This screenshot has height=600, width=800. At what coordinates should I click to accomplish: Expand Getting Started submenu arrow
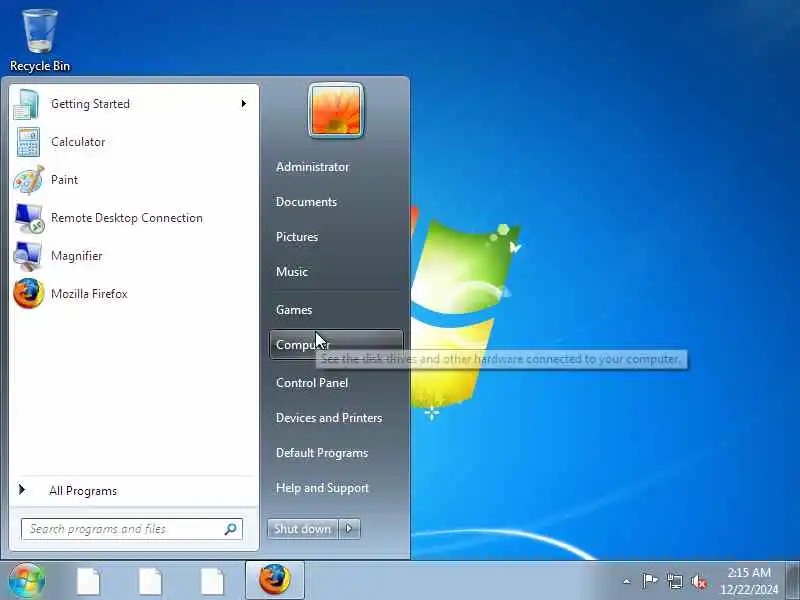(243, 104)
